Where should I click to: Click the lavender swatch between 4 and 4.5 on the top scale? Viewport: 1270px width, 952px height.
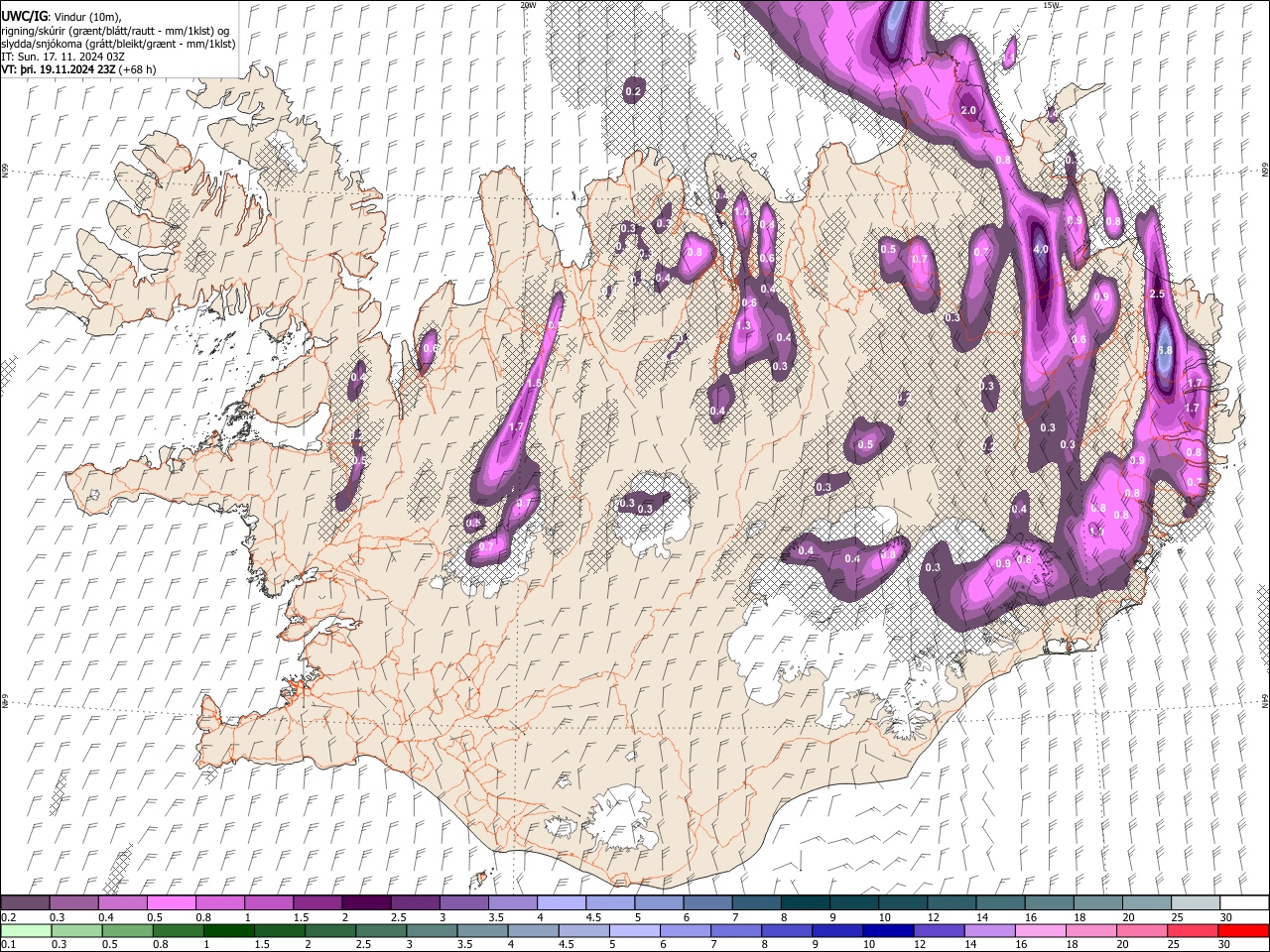[561, 903]
